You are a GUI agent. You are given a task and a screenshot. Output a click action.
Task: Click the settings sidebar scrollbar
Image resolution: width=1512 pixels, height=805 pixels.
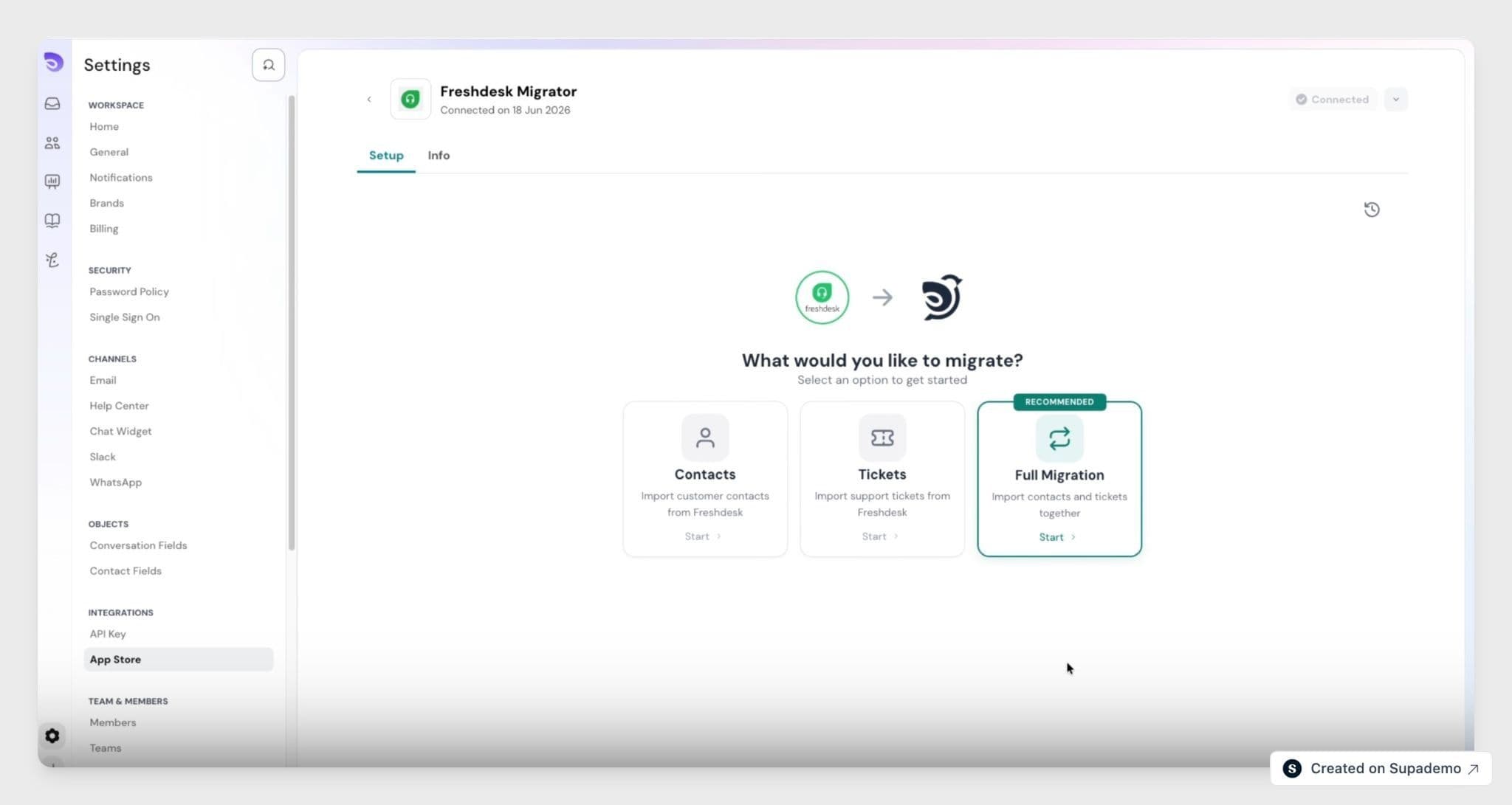(292, 322)
